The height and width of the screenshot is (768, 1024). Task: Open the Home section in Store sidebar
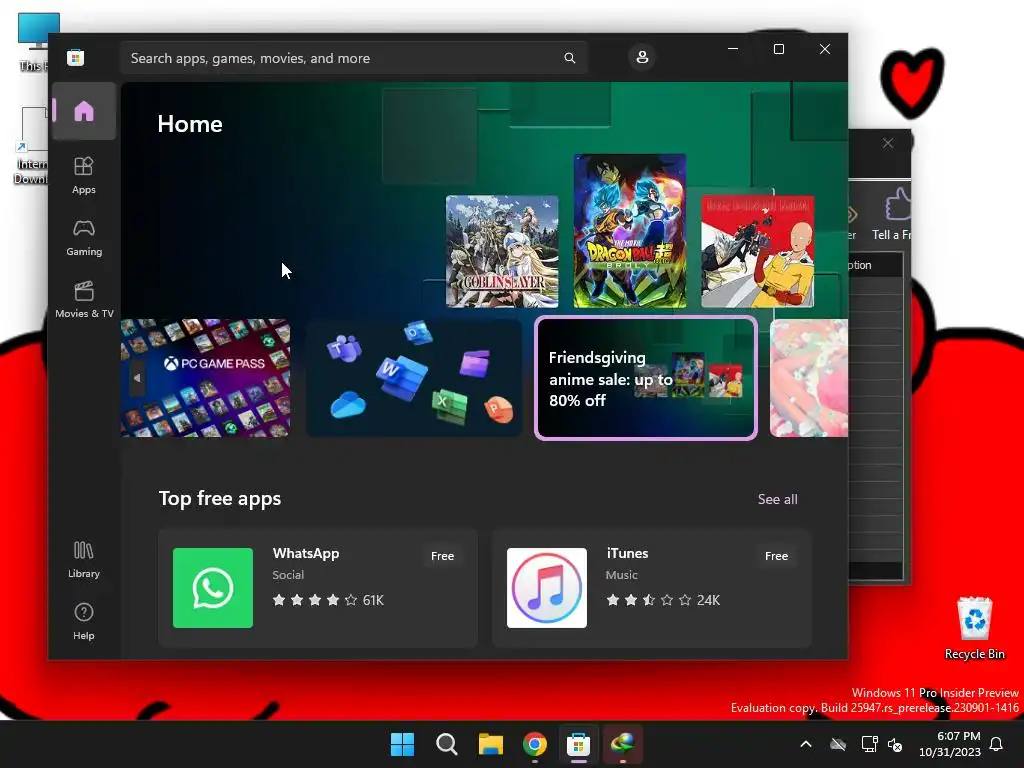(x=84, y=111)
